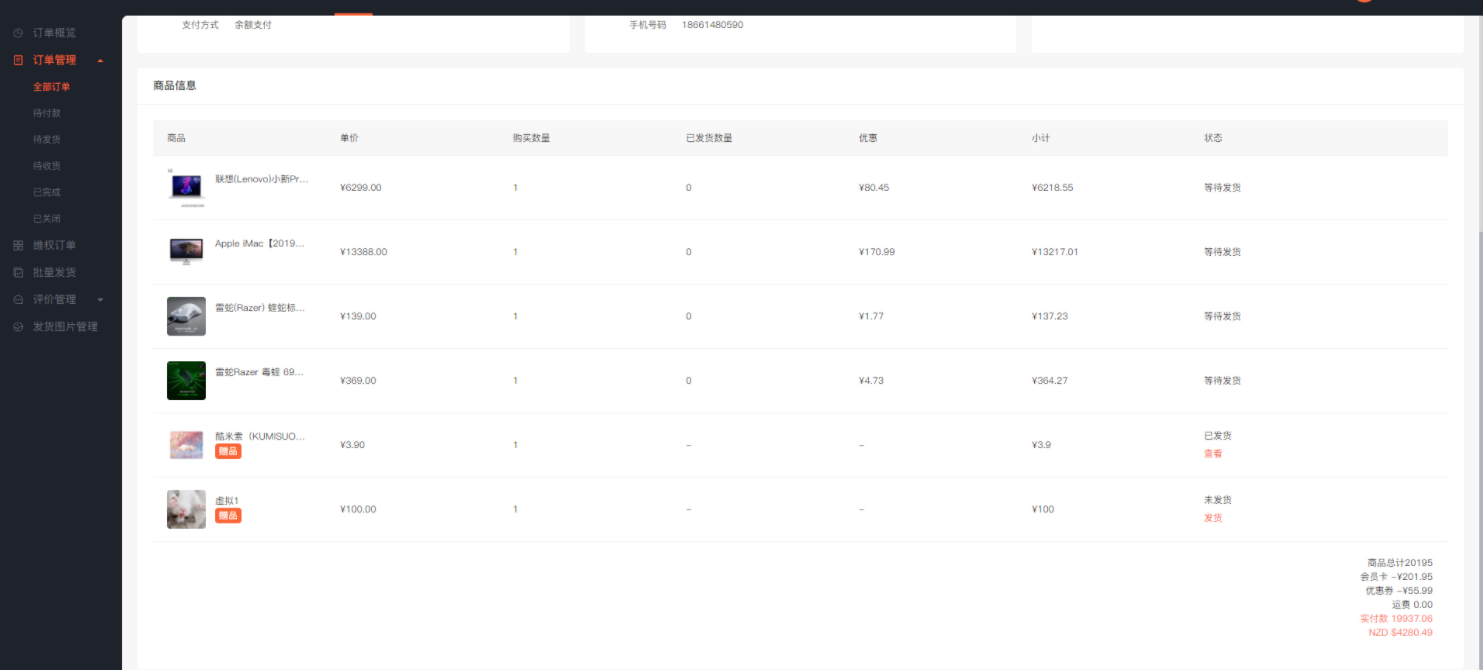This screenshot has width=1483, height=670.
Task: Click the 发货图片管理 icon in sidebar
Action: click(x=18, y=326)
